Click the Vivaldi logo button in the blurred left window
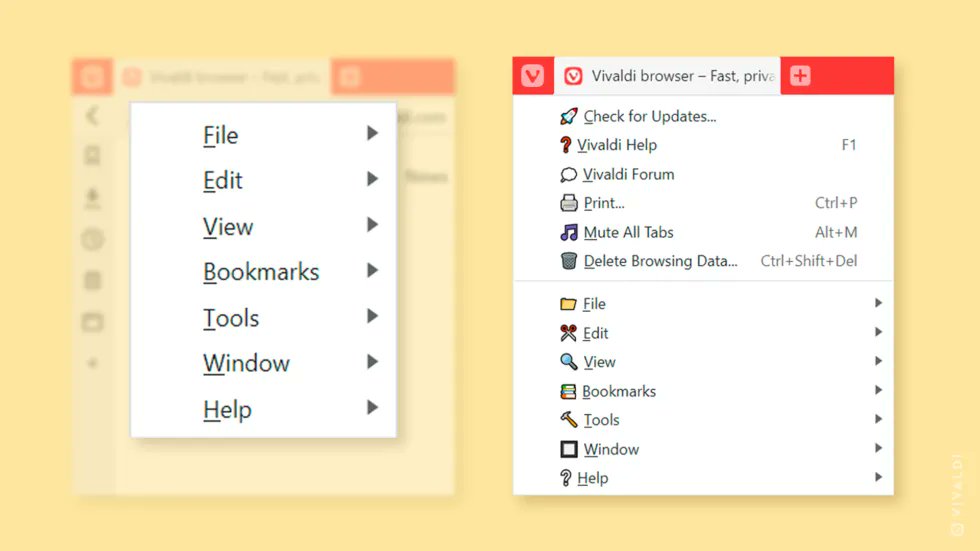The width and height of the screenshot is (980, 551). [92, 77]
